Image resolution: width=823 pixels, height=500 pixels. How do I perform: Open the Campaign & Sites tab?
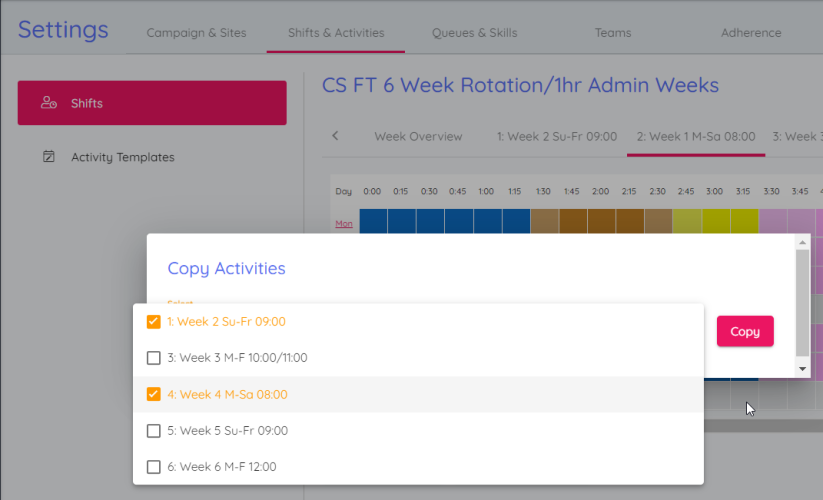coord(196,33)
